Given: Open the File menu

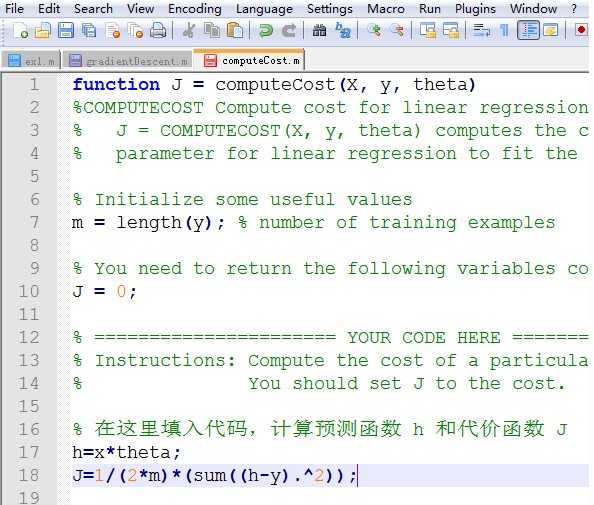Looking at the screenshot, I should (14, 8).
